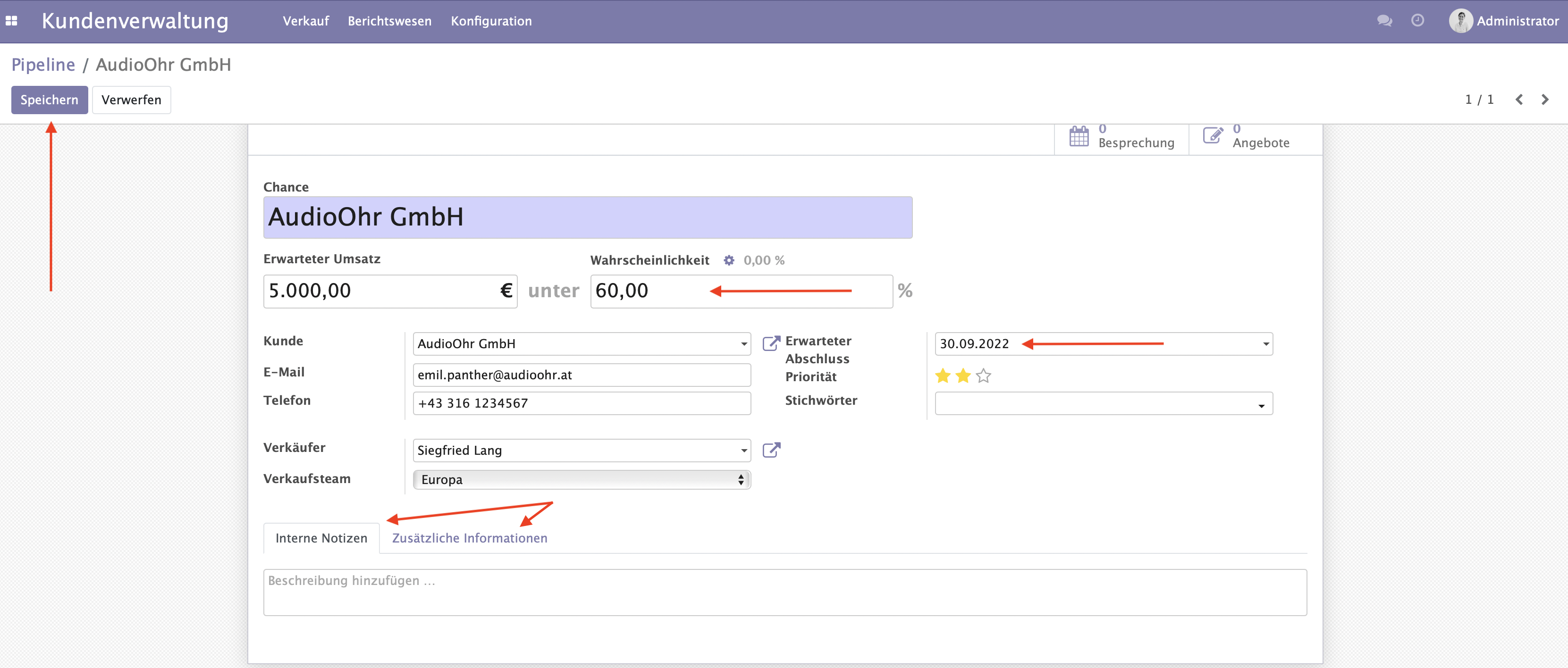
Task: Open the Verkauf menu
Action: pyautogui.click(x=305, y=20)
